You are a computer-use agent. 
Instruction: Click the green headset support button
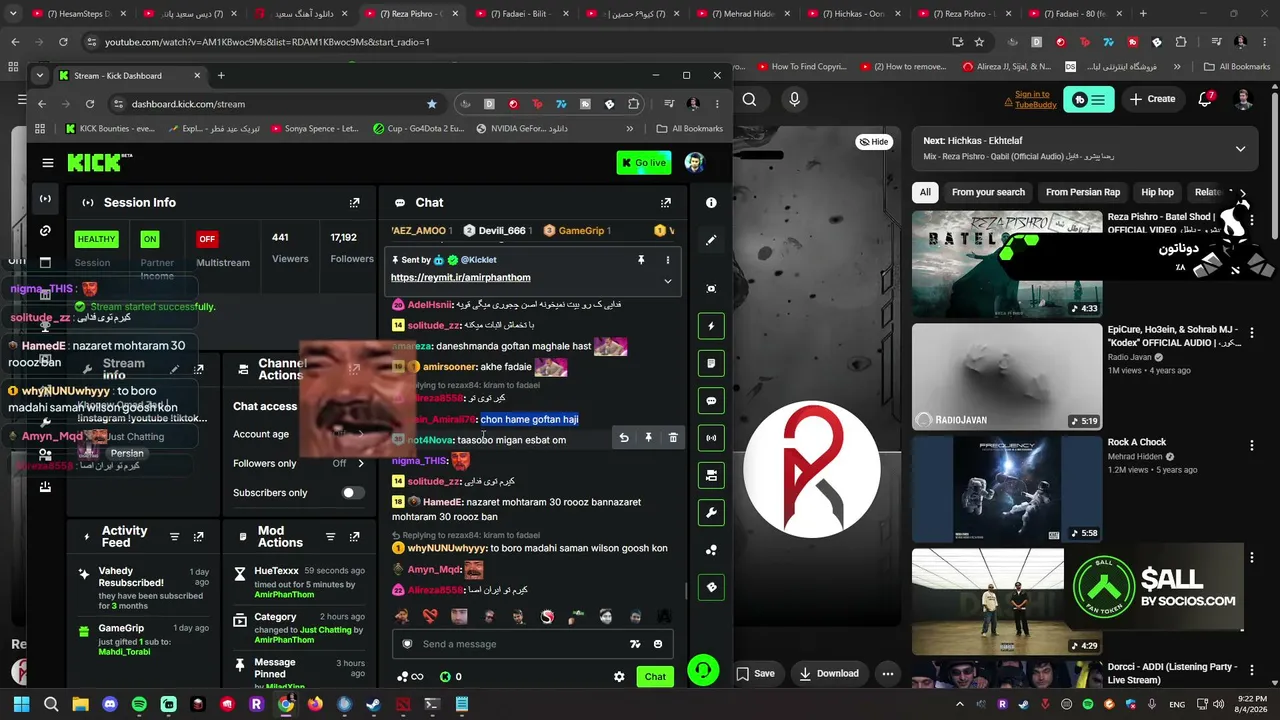(x=703, y=669)
